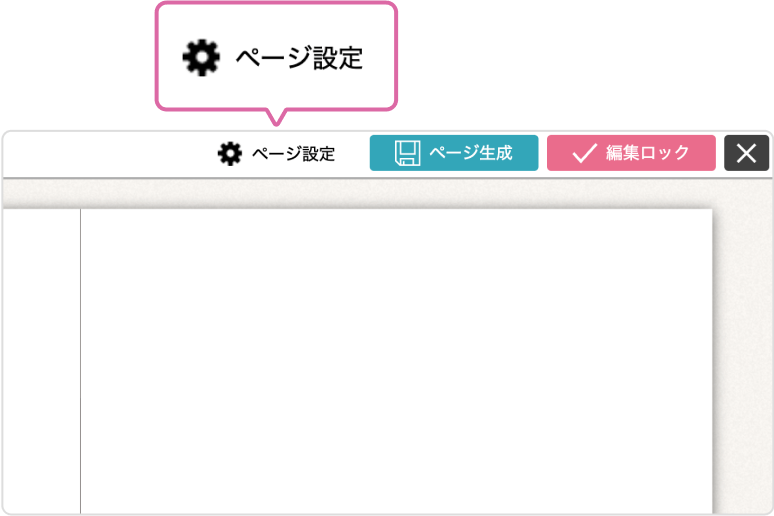Click the empty toolbar area at left

[107, 154]
